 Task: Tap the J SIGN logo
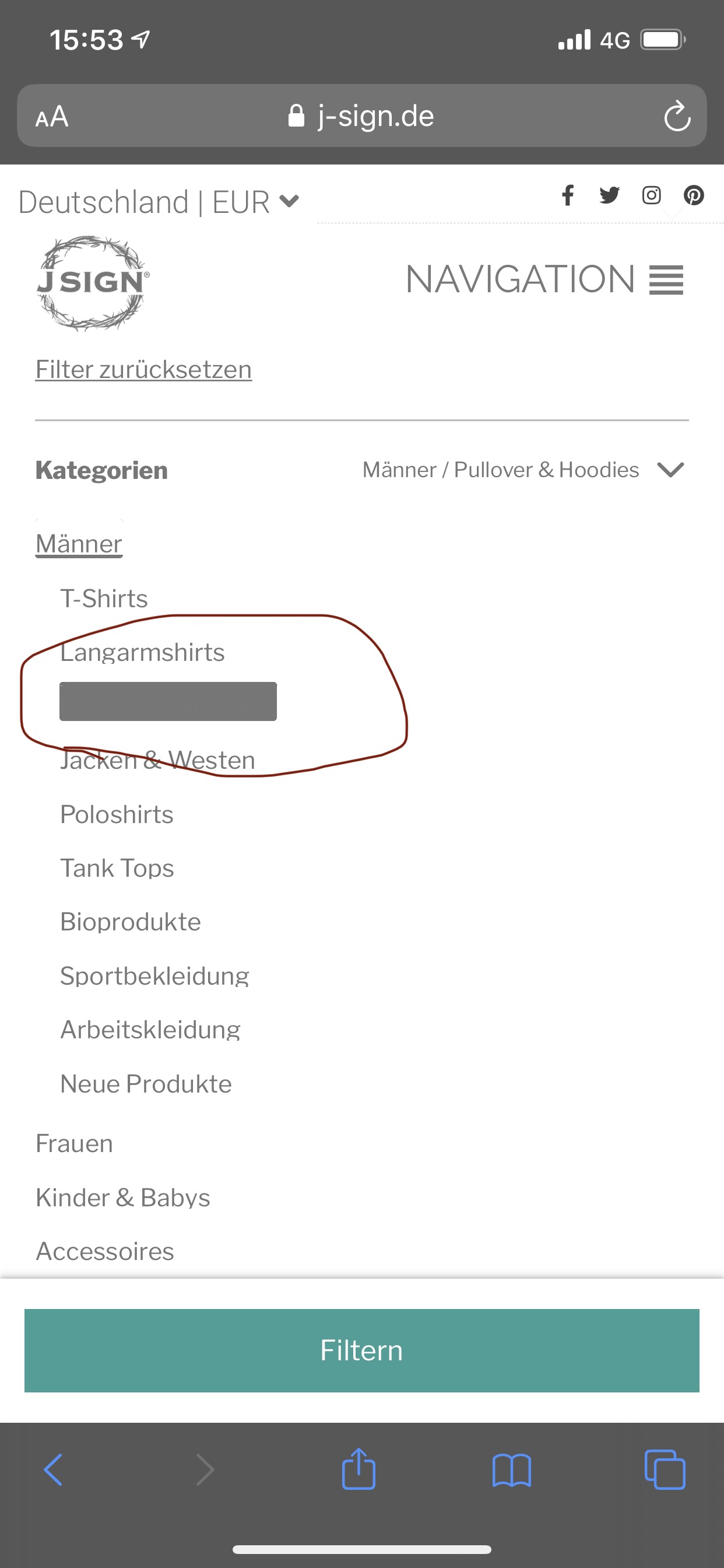click(x=93, y=283)
